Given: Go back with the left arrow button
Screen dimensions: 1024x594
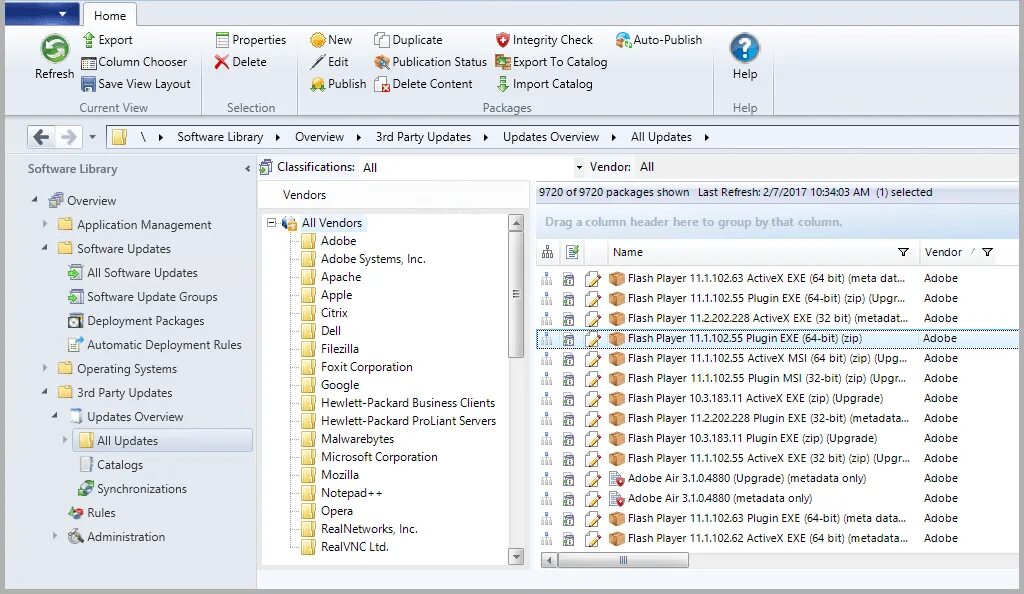Looking at the screenshot, I should [x=41, y=137].
